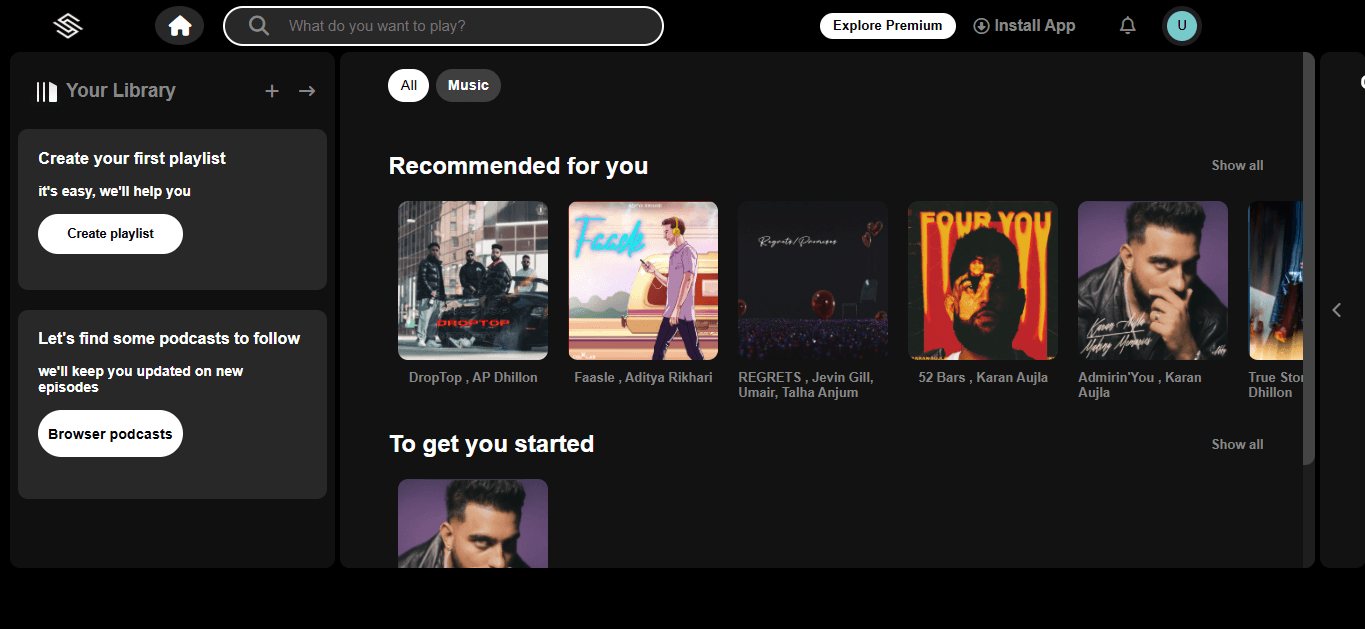Click the Create playlist button
Viewport: 1365px width, 629px height.
[x=110, y=233]
